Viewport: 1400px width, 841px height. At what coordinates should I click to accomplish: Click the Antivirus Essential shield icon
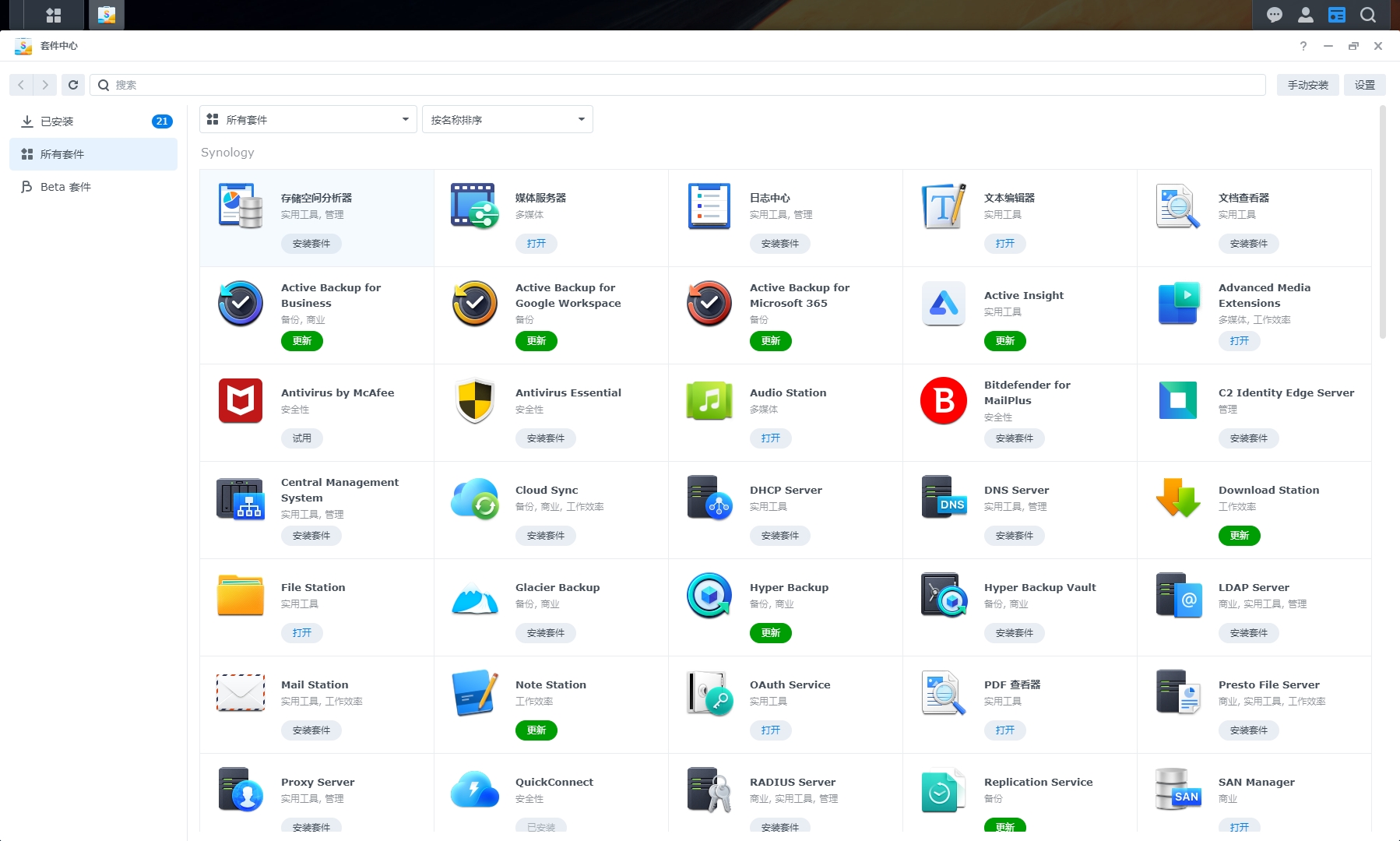click(475, 401)
